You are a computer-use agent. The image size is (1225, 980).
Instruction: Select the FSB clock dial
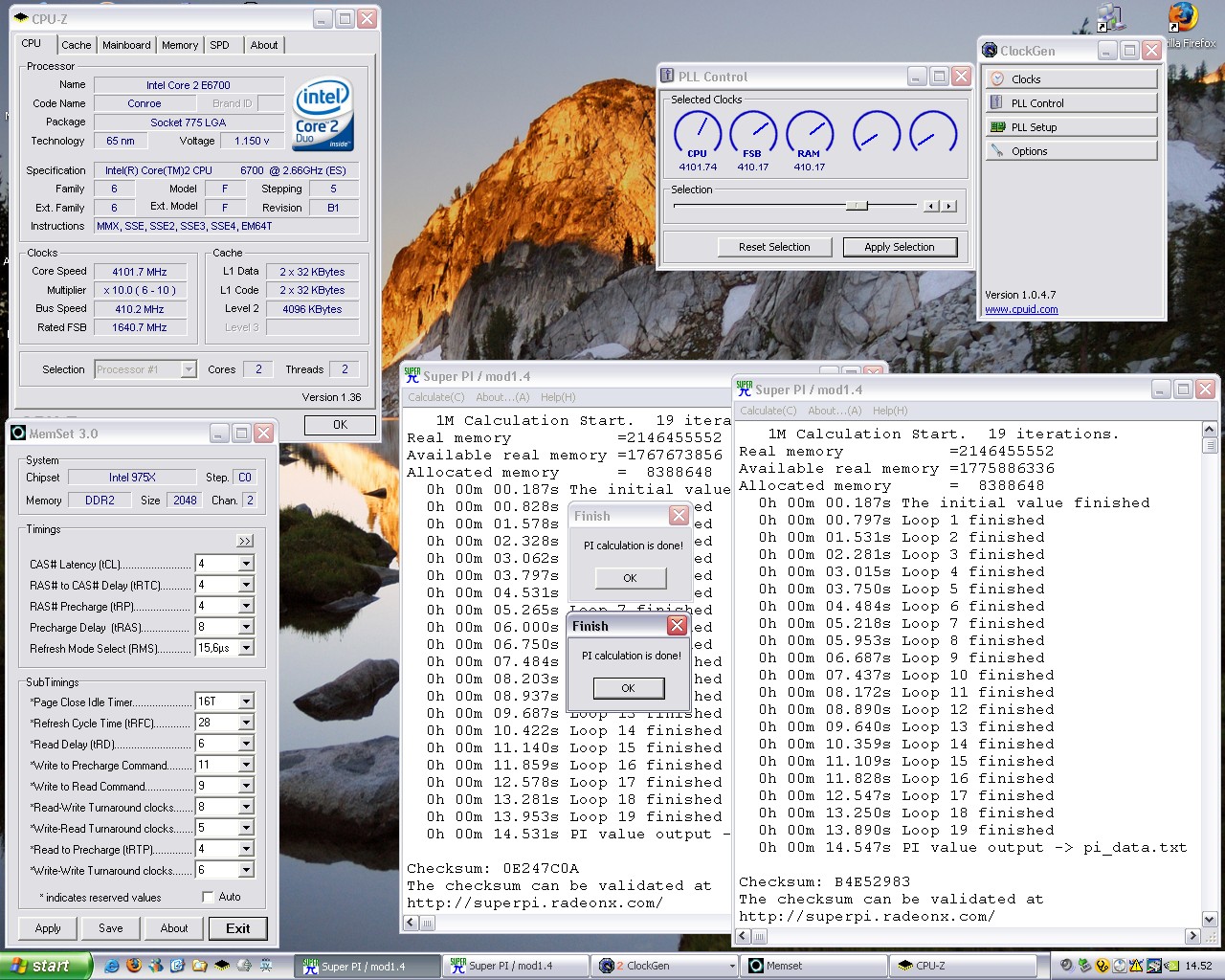click(x=753, y=134)
